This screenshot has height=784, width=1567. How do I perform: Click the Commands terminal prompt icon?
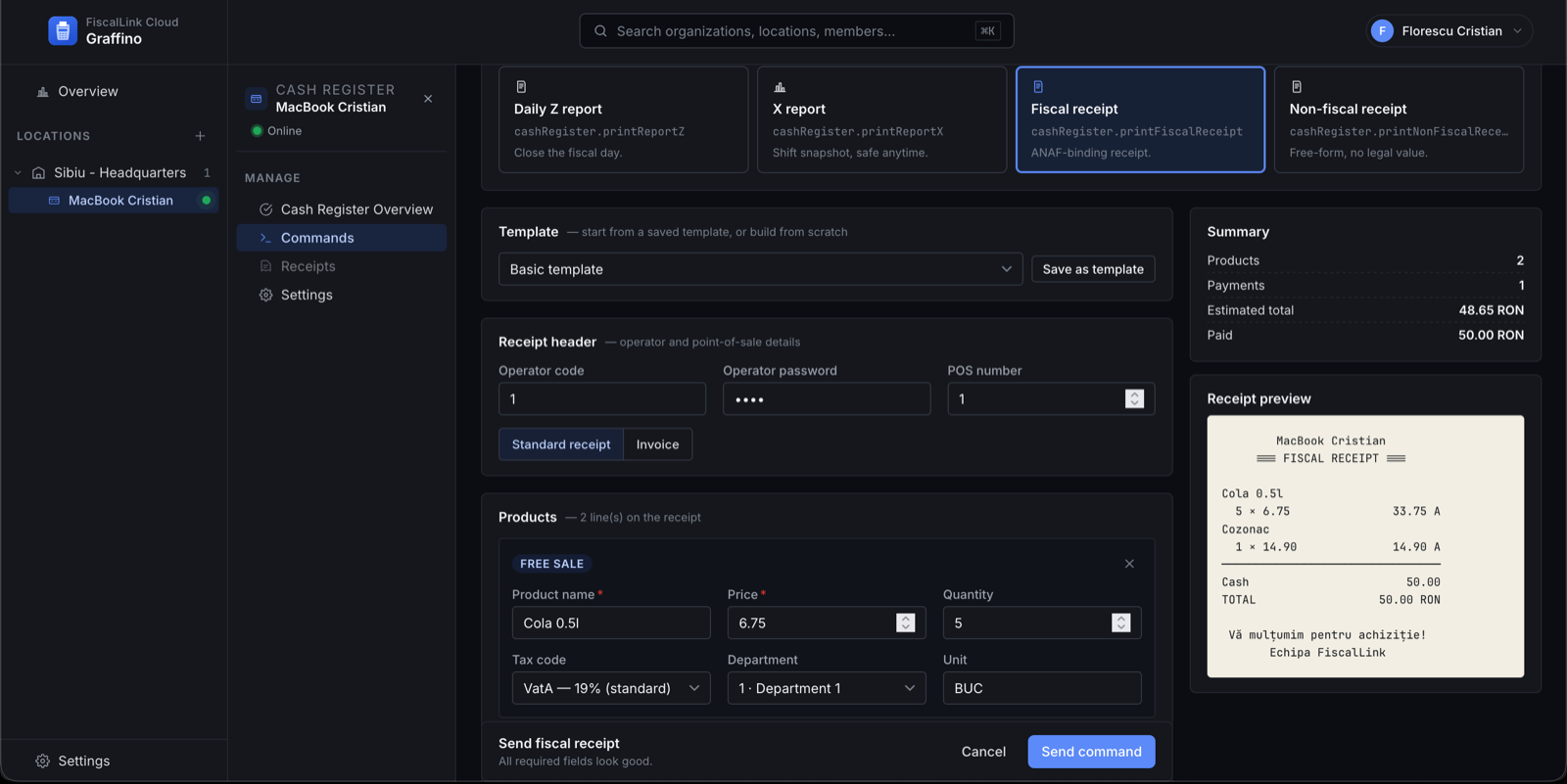click(265, 238)
